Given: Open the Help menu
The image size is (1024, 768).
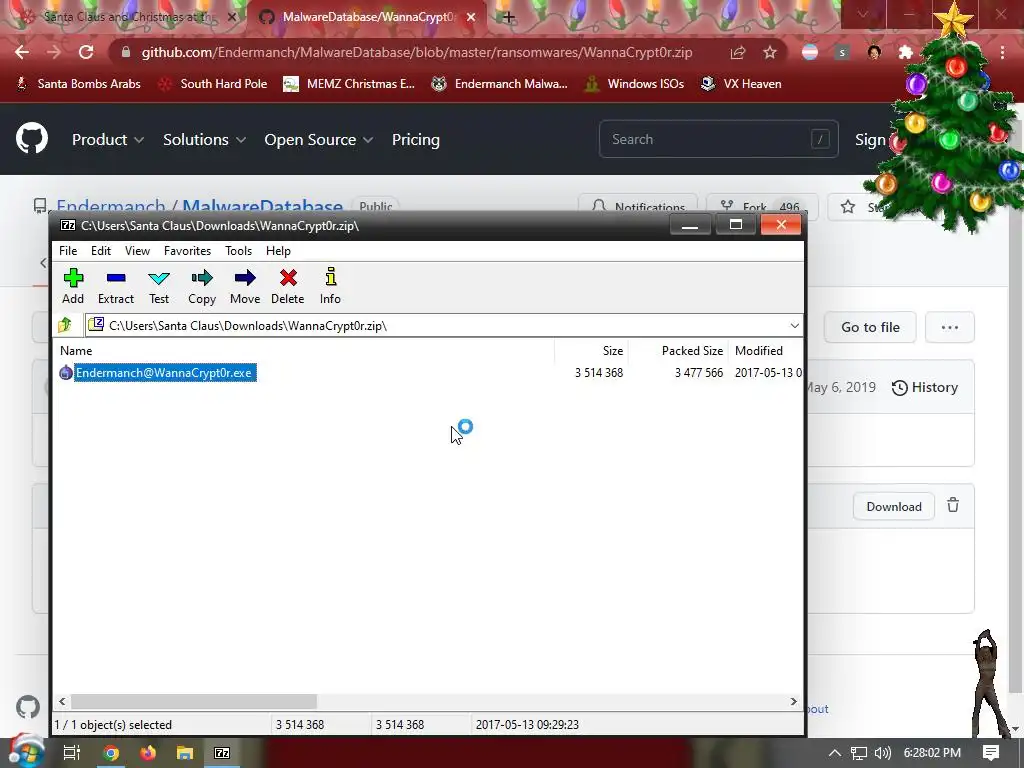Looking at the screenshot, I should point(278,251).
